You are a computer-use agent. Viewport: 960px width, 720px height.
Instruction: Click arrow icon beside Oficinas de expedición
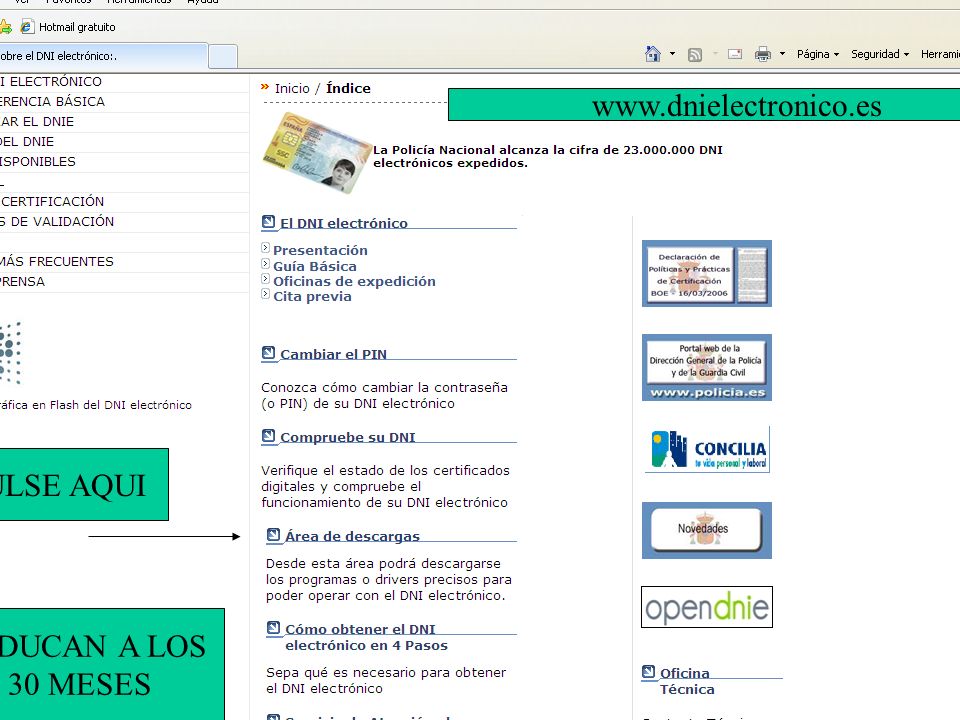click(x=265, y=279)
